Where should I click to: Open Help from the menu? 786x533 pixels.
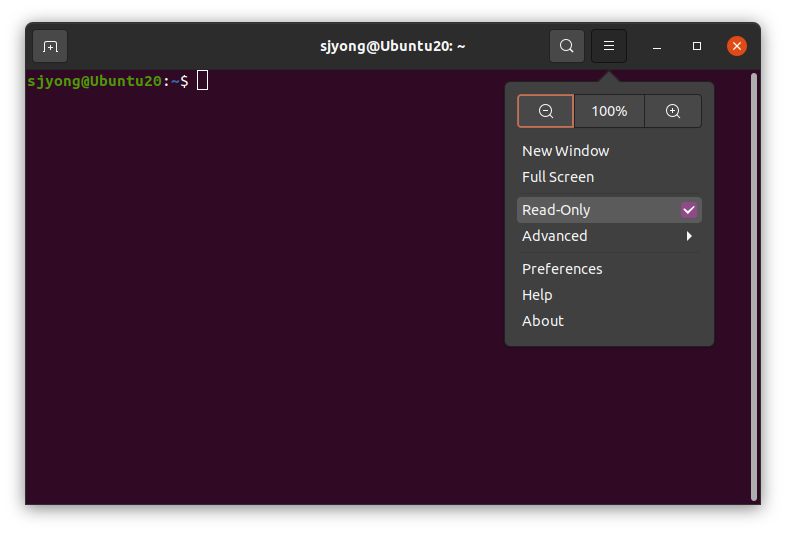(x=609, y=295)
